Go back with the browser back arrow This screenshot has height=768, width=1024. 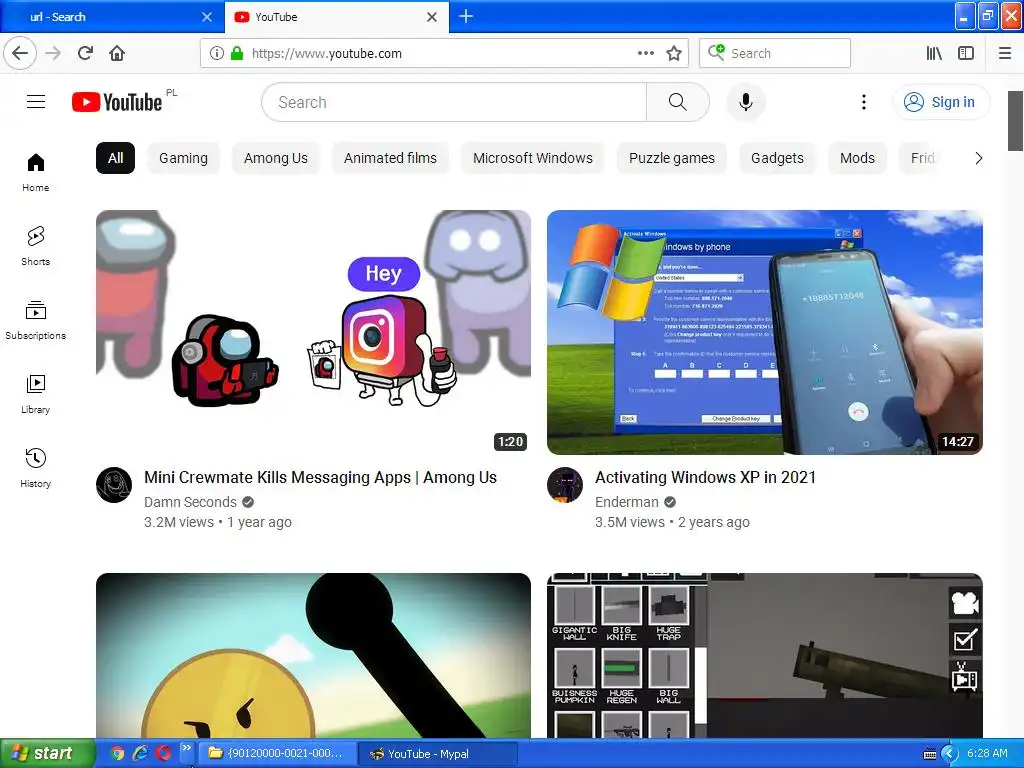20,53
